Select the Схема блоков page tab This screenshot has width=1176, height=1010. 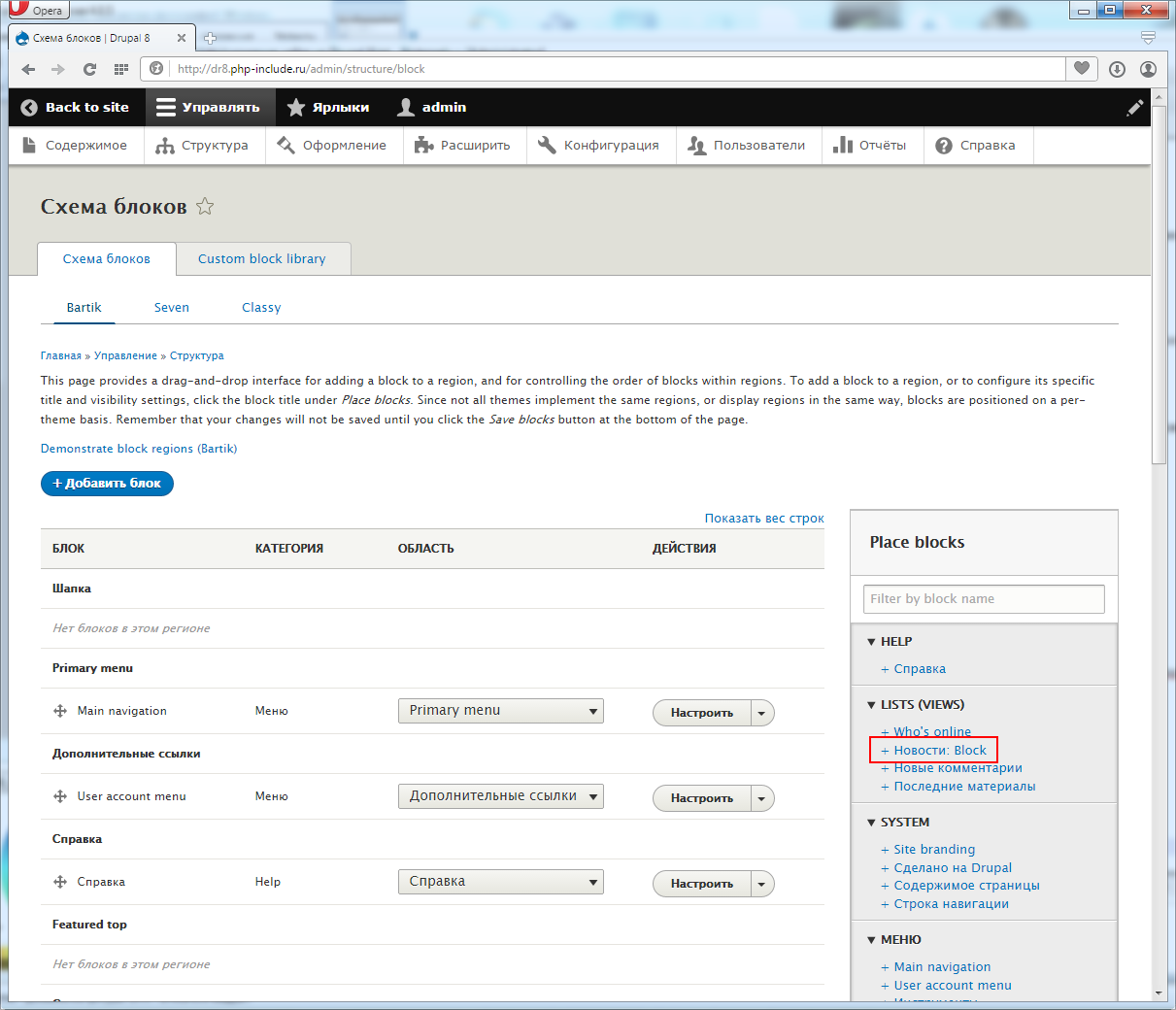[107, 259]
